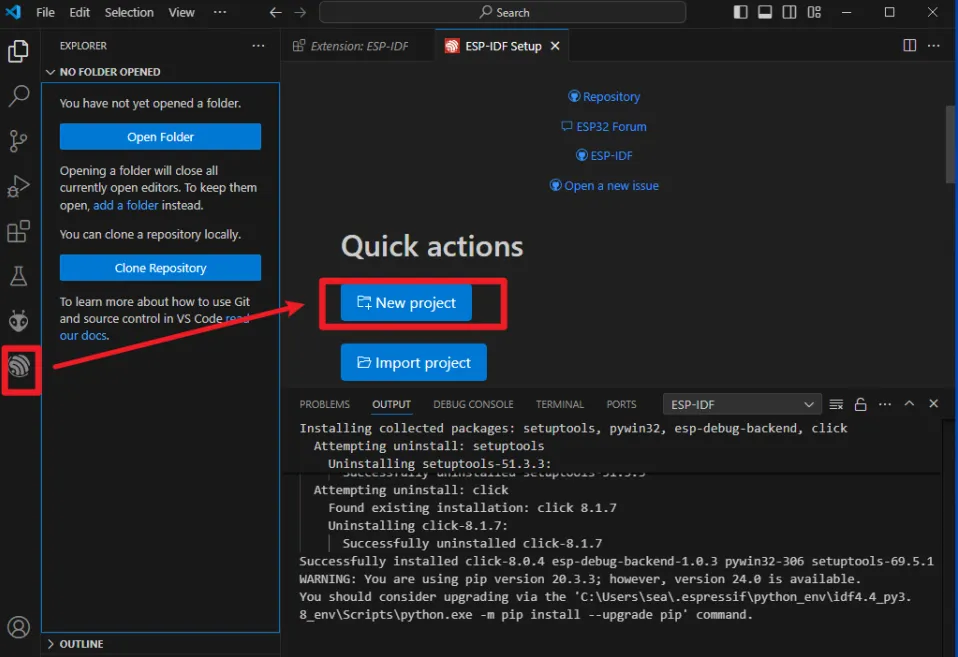958x657 pixels.
Task: Open Run and Debug view
Action: click(18, 186)
